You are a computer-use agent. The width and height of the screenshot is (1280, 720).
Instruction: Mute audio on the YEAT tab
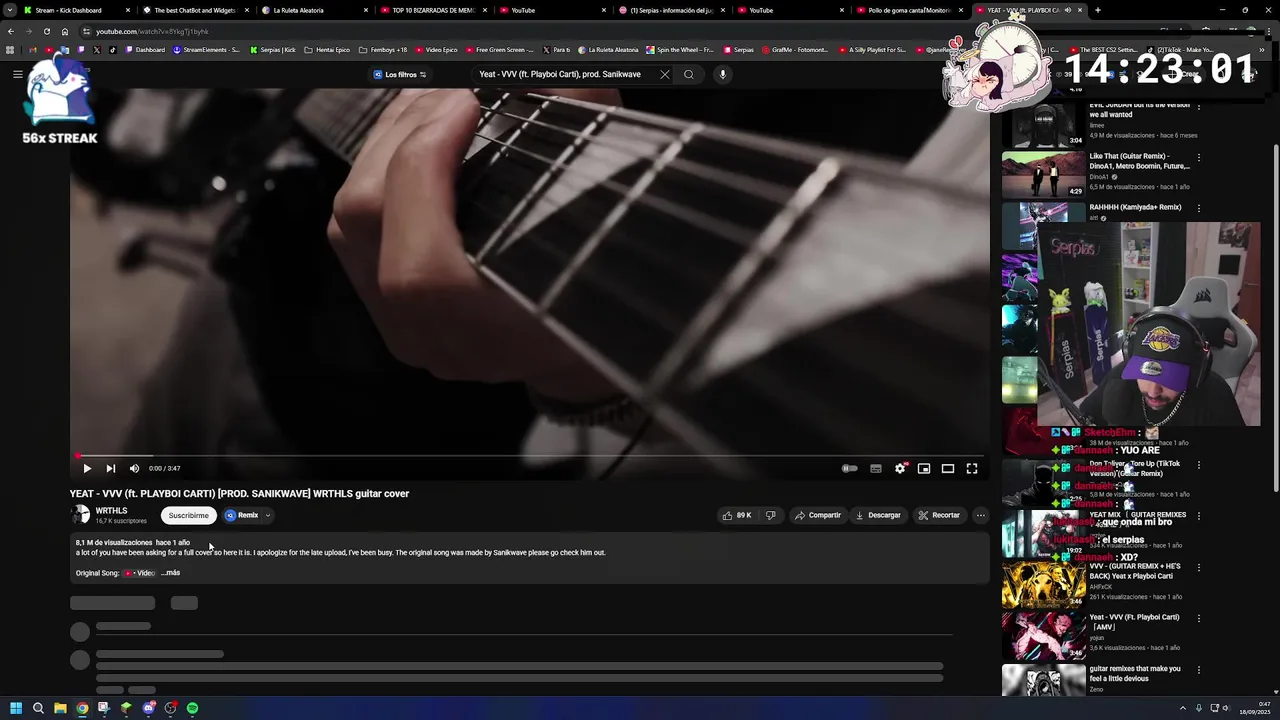[1067, 10]
